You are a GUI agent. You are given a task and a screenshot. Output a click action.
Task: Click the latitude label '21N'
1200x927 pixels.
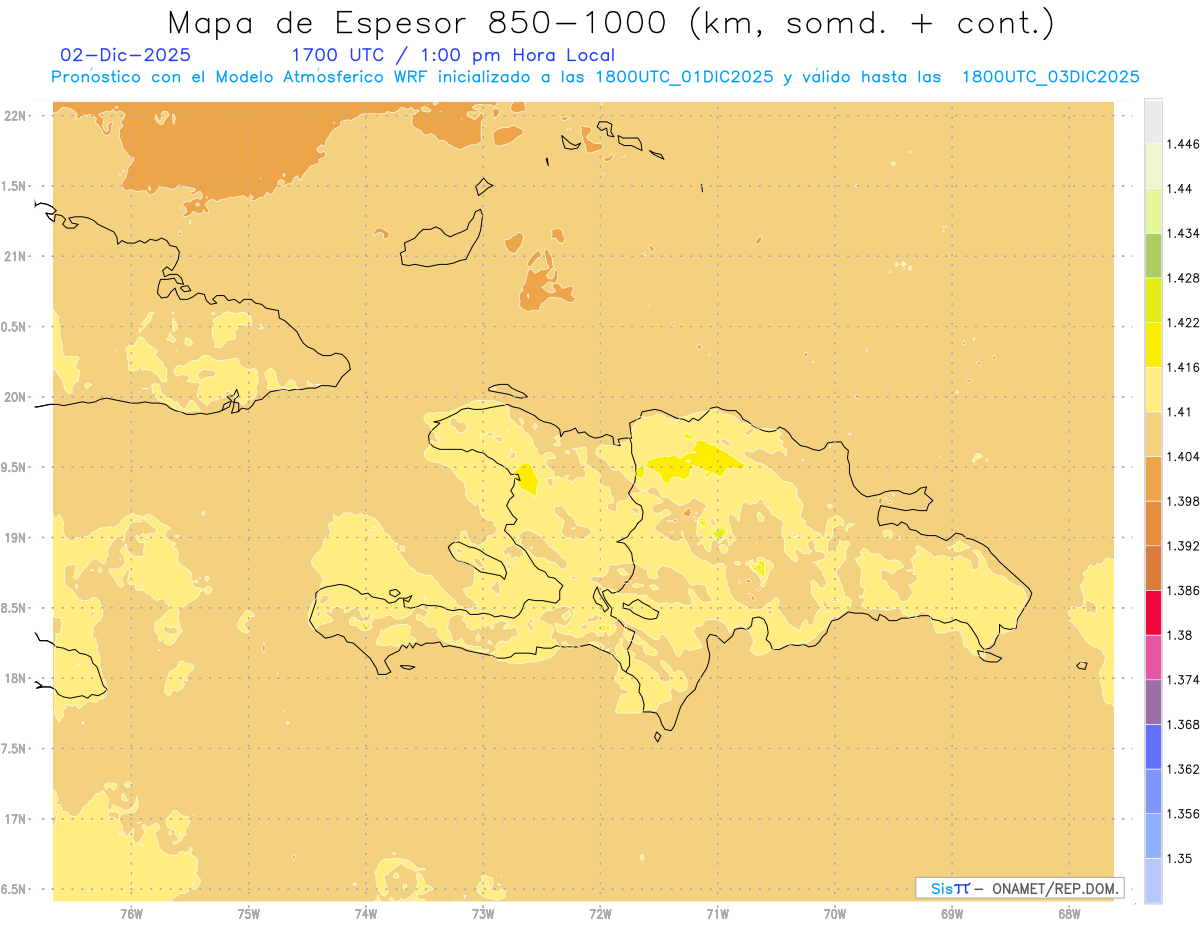(x=16, y=256)
